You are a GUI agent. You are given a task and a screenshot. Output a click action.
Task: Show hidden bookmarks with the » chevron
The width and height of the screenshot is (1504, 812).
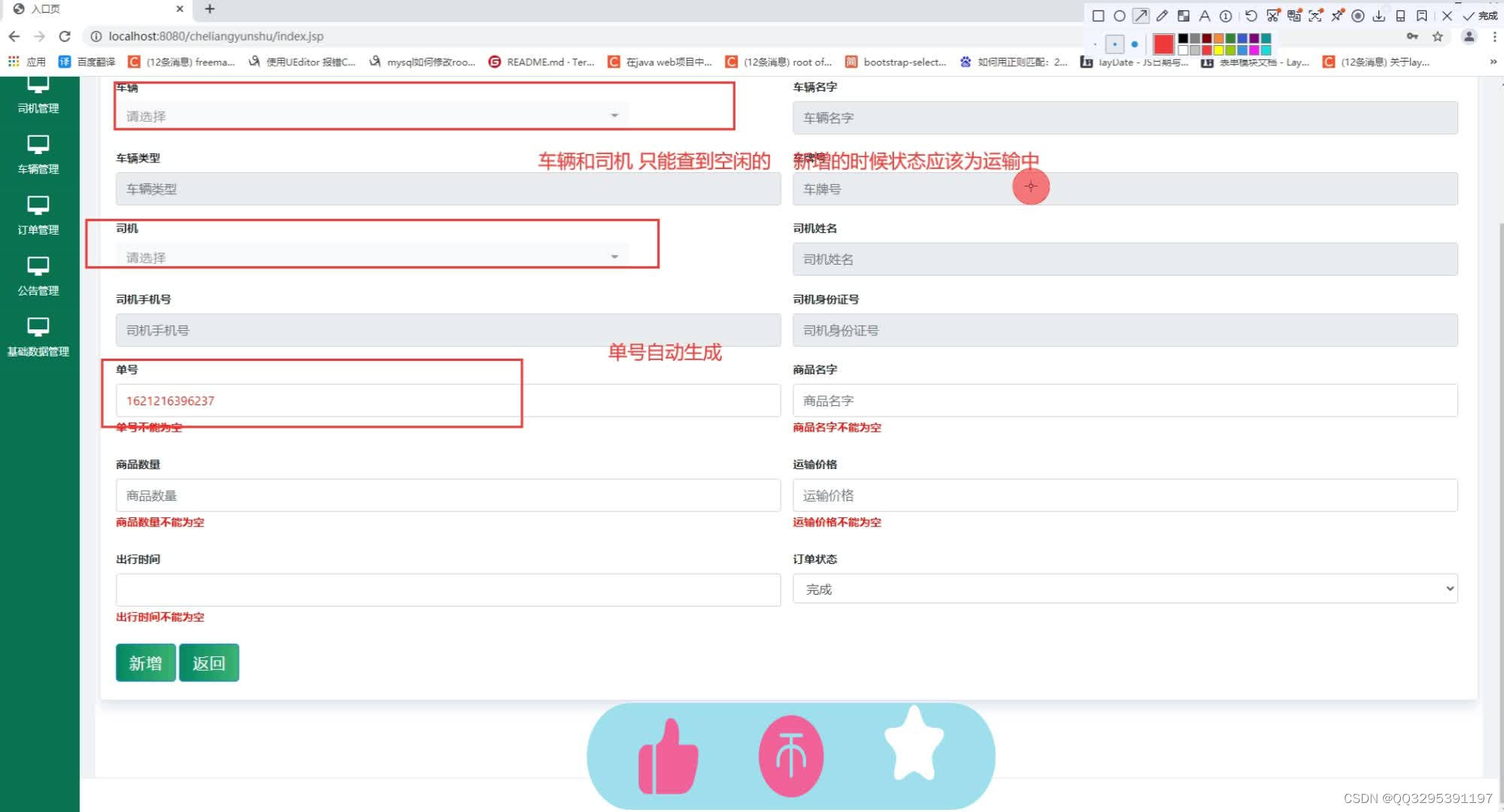click(1493, 62)
